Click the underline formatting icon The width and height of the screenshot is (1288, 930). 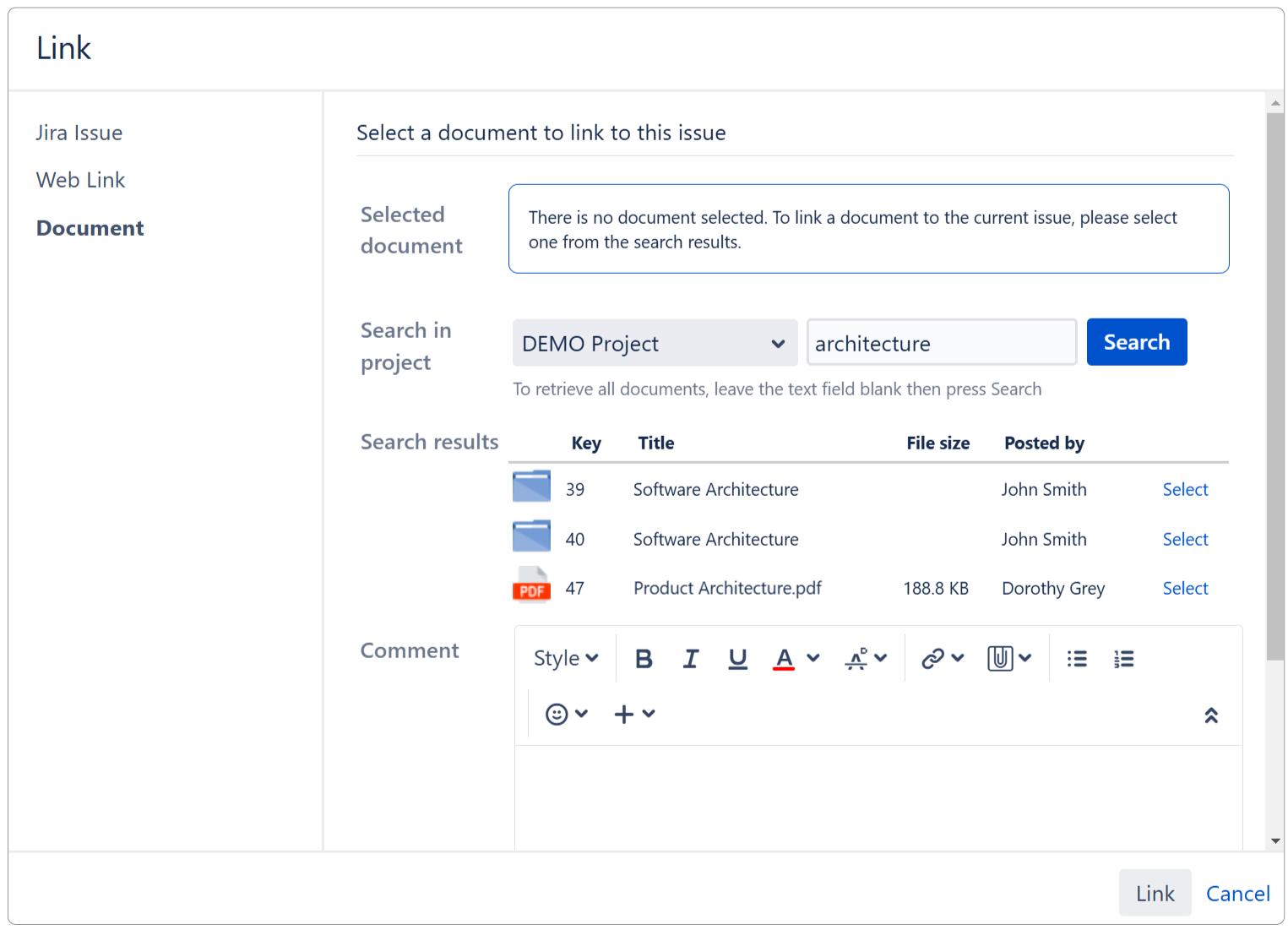(737, 659)
